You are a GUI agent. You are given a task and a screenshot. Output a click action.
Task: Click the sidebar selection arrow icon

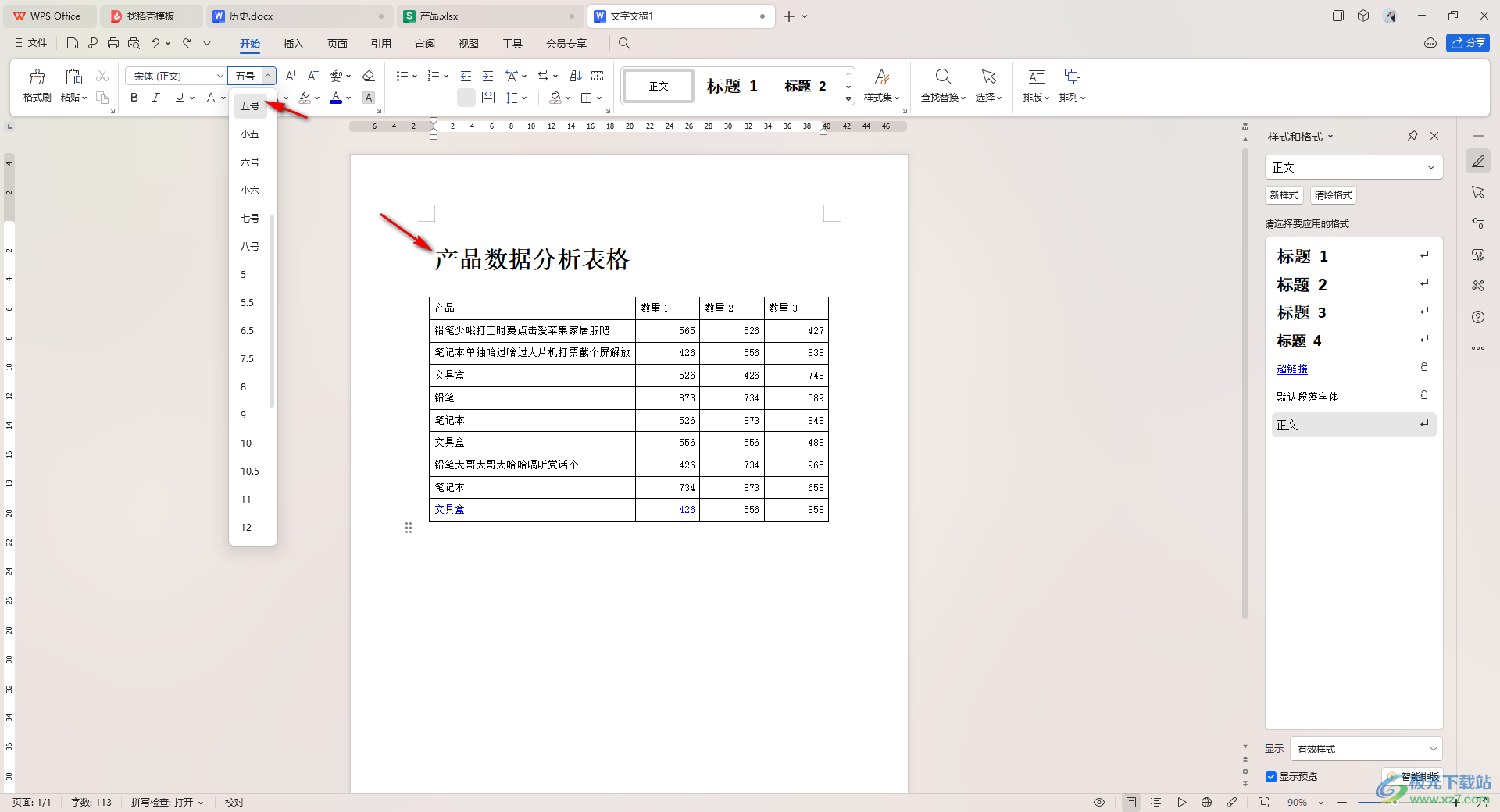[x=1478, y=192]
